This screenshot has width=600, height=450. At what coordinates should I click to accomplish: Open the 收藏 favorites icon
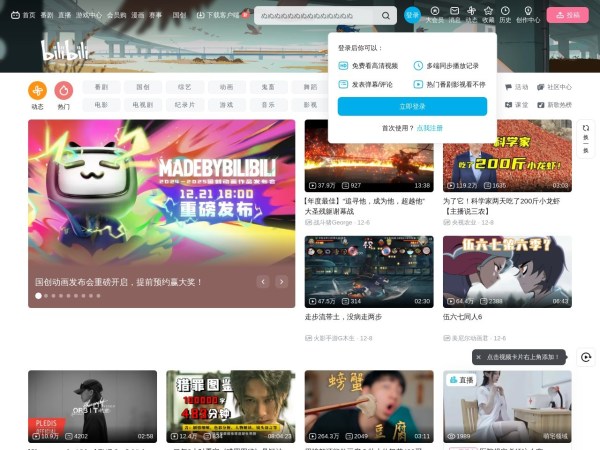click(x=488, y=14)
